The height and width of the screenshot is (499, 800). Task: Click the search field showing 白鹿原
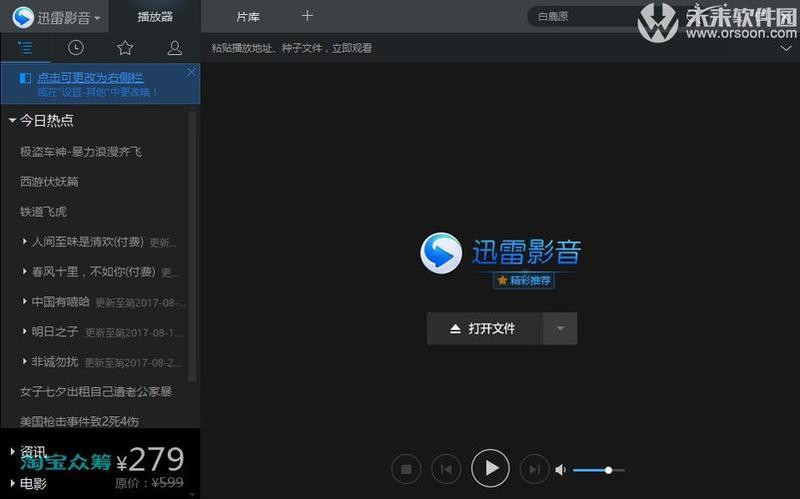[584, 17]
